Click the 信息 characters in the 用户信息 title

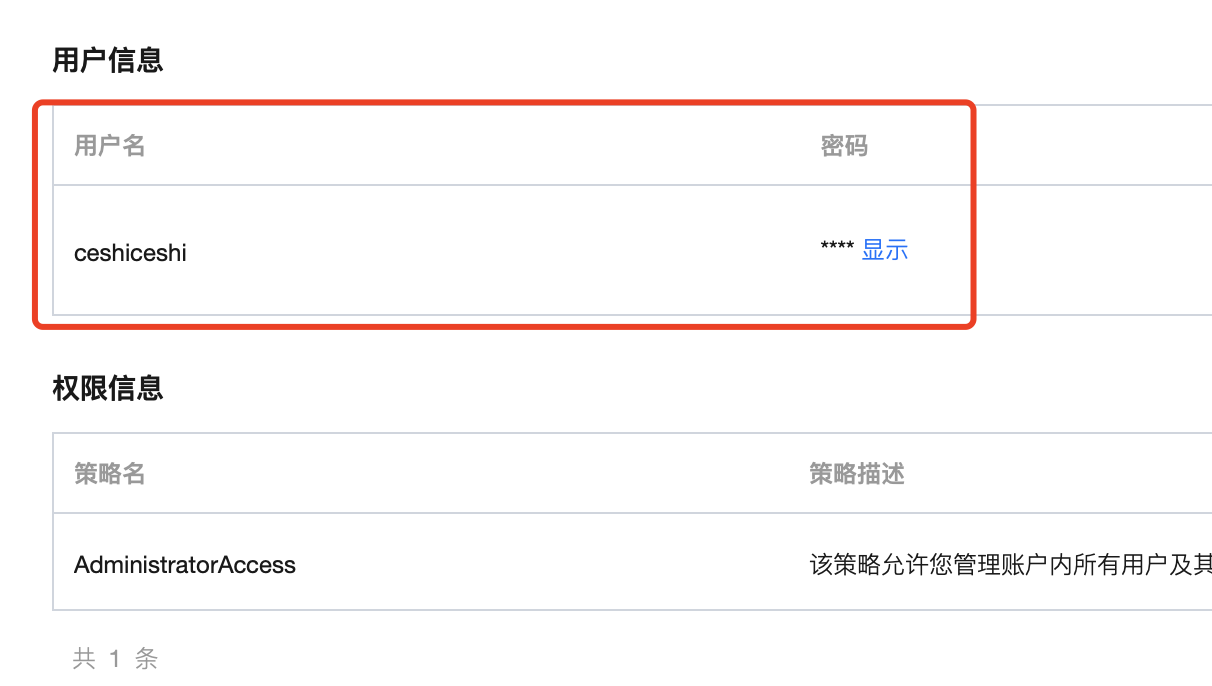[x=135, y=61]
